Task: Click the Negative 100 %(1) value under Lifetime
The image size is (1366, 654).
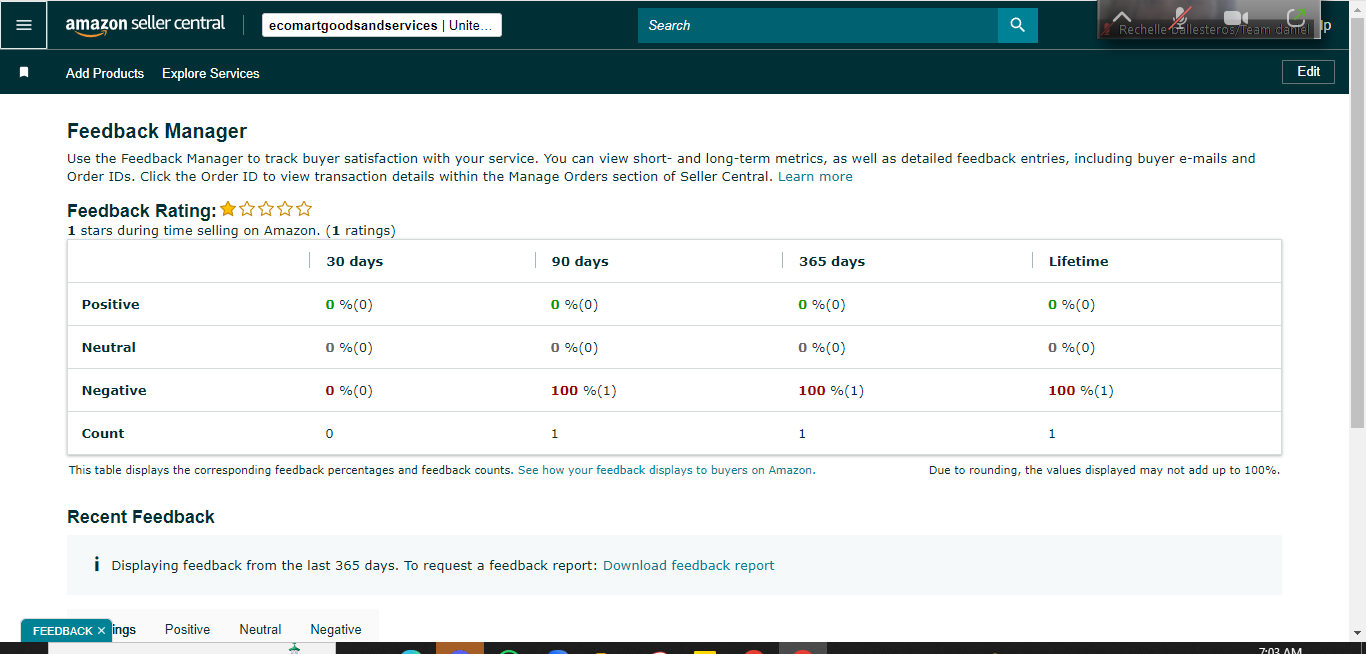Action: 1080,390
